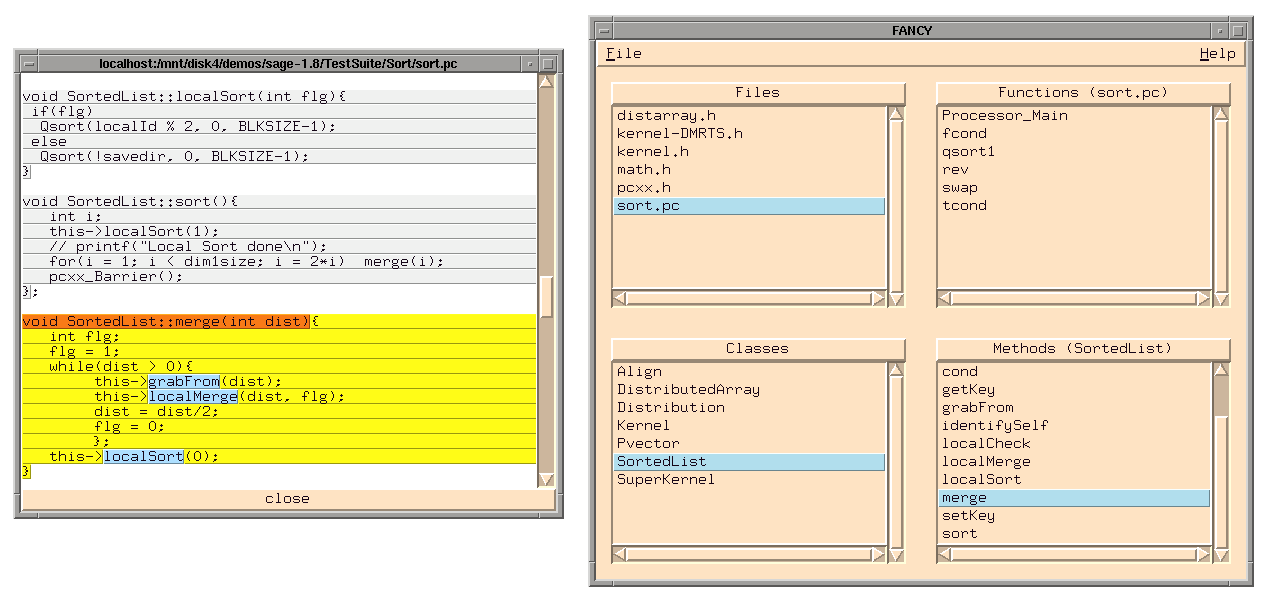Viewport: 1268px width, 606px height.
Task: Open the sort.pc window menu button
Action: (x=29, y=63)
